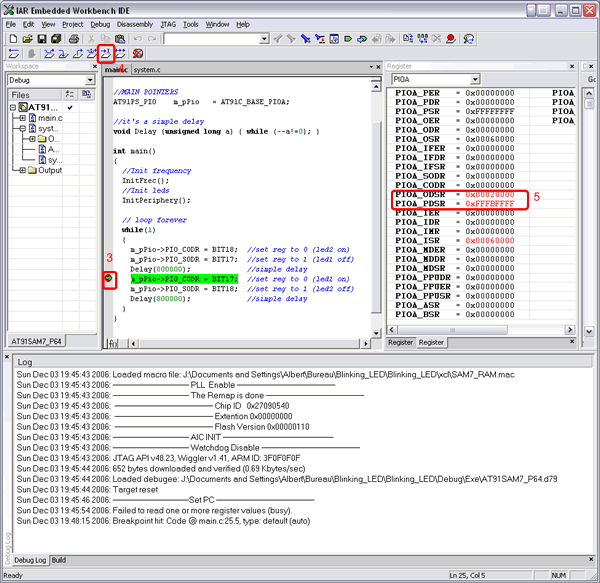Click the Step Over debug icon
The image size is (600, 583).
coord(49,53)
